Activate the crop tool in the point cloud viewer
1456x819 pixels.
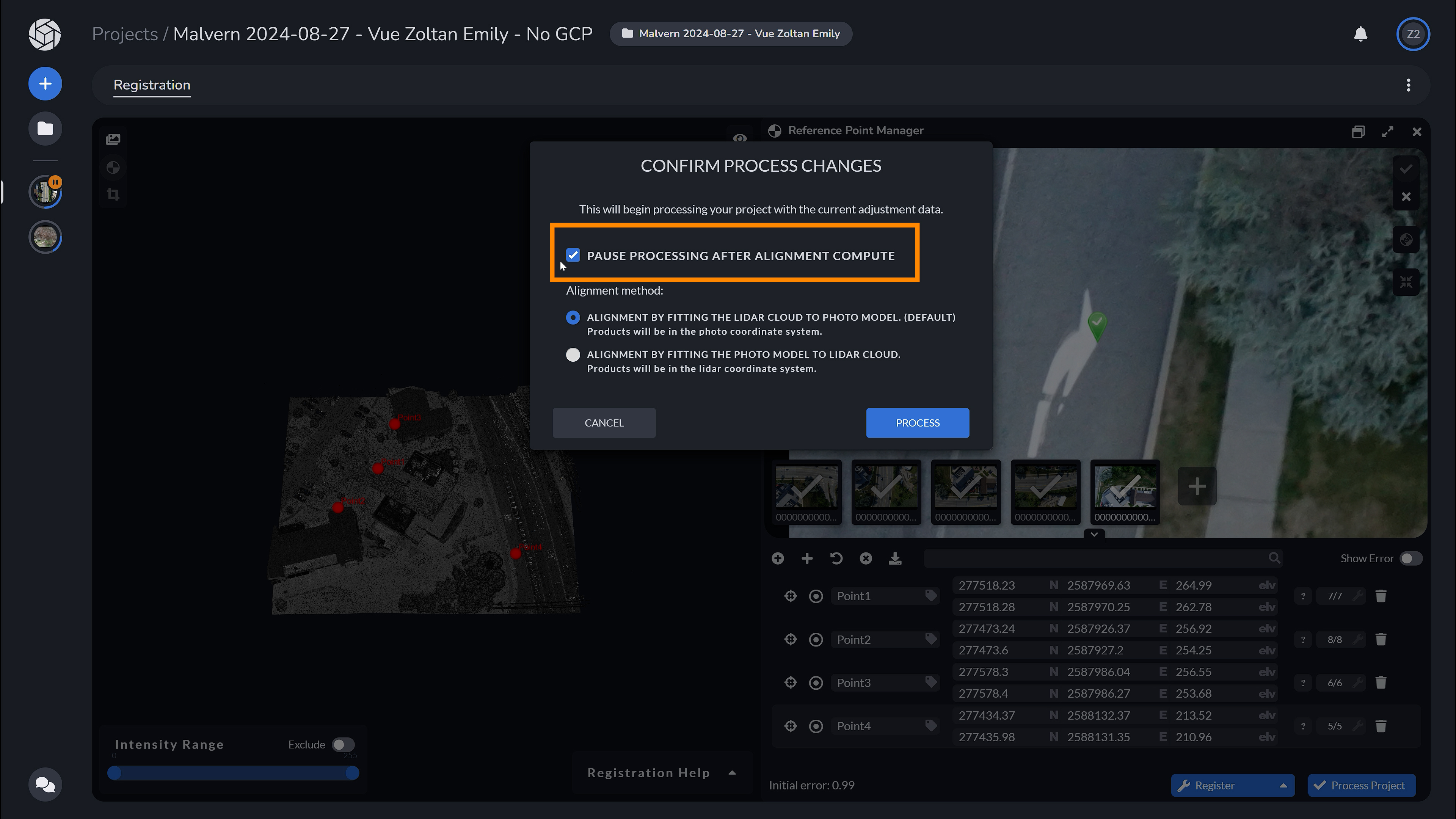point(113,195)
